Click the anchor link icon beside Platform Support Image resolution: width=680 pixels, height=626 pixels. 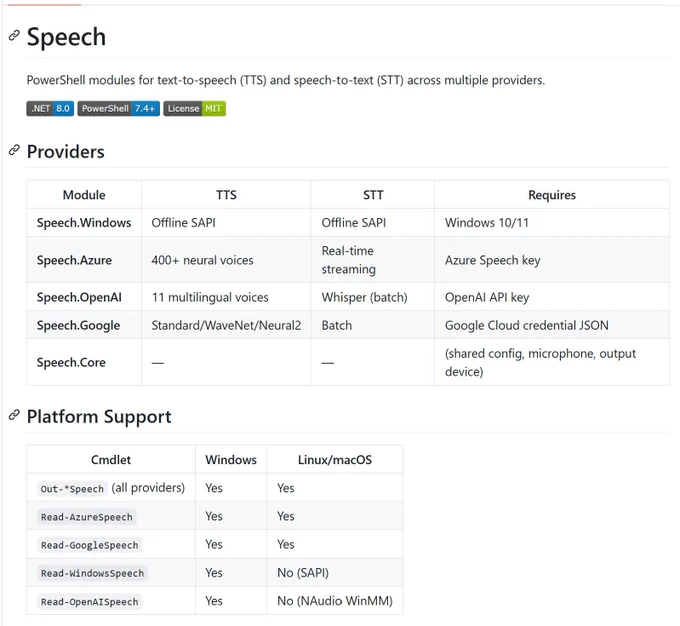14,415
